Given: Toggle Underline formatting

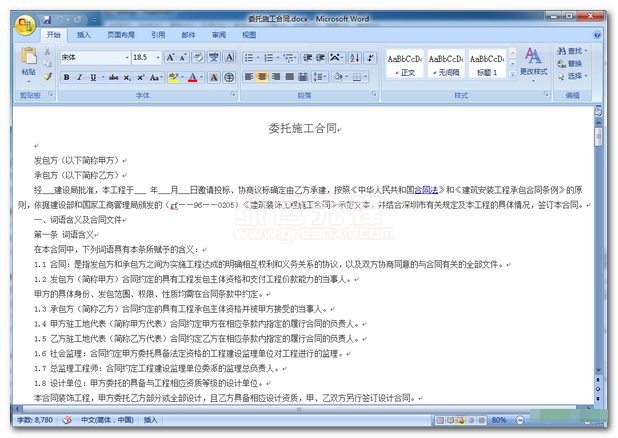Looking at the screenshot, I should pyautogui.click(x=93, y=77).
